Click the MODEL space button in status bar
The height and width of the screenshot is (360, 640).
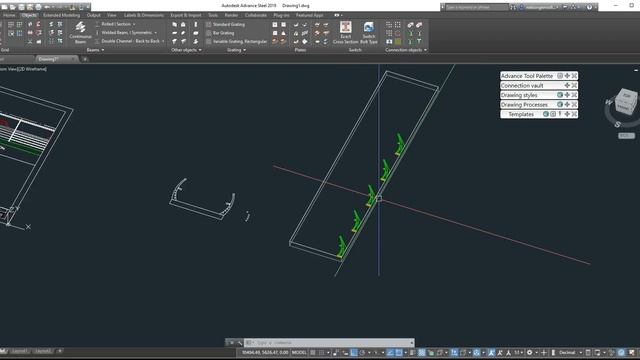pyautogui.click(x=299, y=352)
